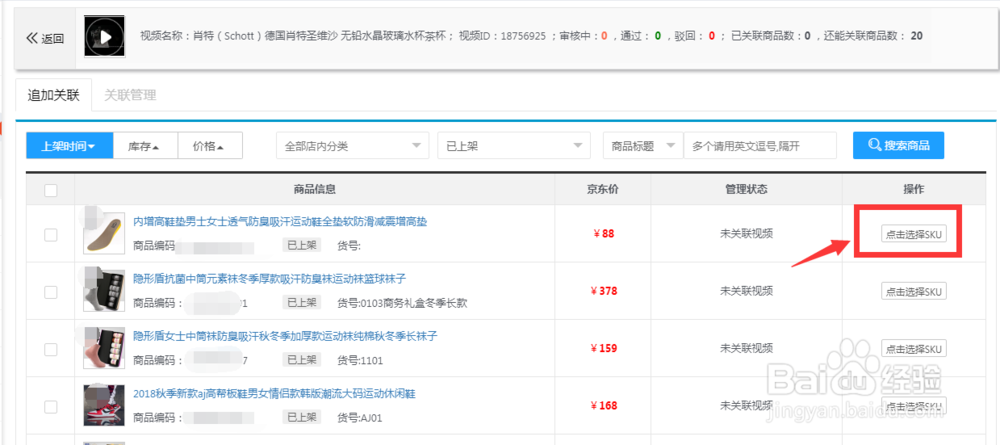
Task: Click the 京东价 column header
Action: (x=603, y=189)
